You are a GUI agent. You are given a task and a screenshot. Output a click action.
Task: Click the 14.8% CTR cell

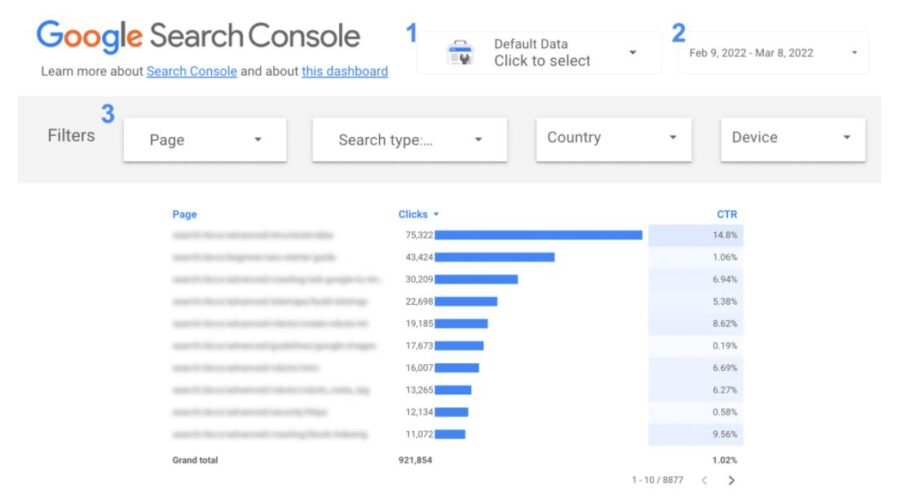tap(696, 235)
